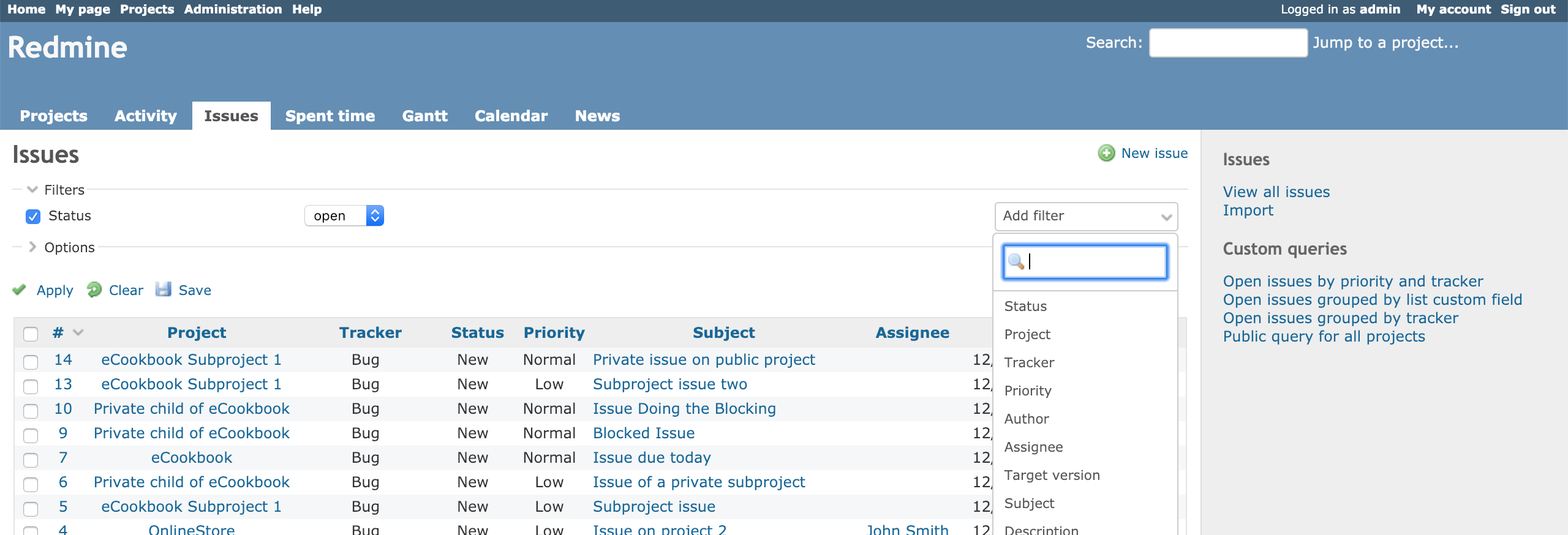Open the Blocked Issue subject link

point(644,433)
